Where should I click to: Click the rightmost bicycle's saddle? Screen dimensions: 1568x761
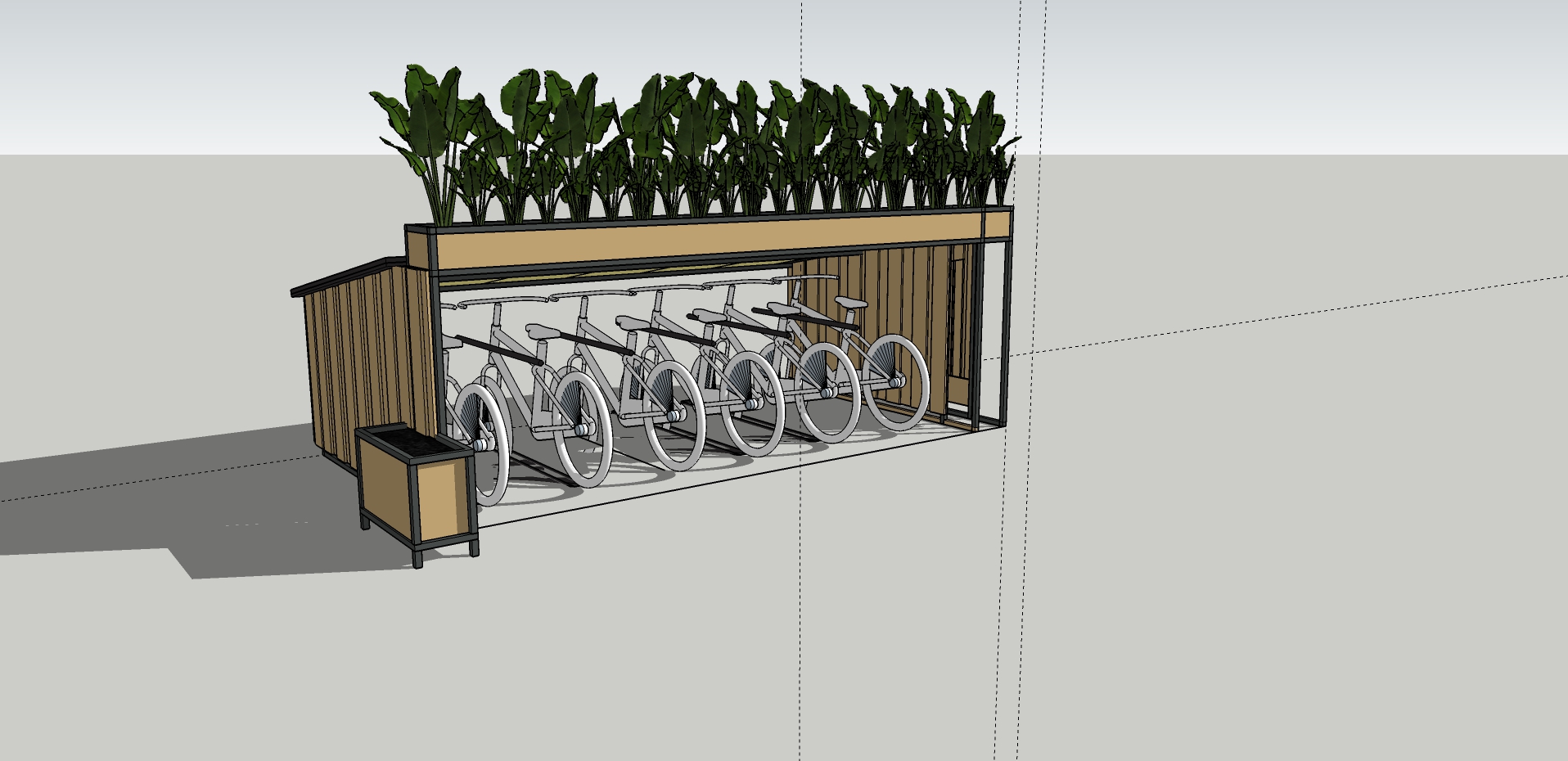click(x=852, y=302)
